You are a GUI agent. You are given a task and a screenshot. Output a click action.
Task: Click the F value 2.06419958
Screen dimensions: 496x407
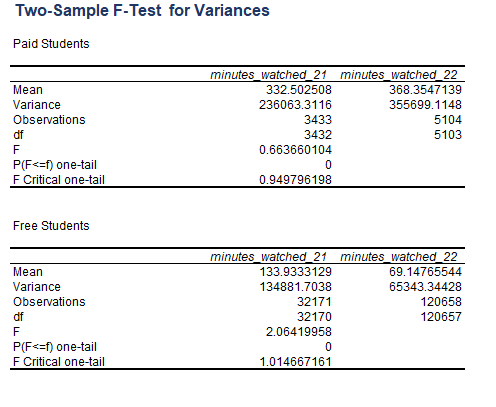click(299, 332)
